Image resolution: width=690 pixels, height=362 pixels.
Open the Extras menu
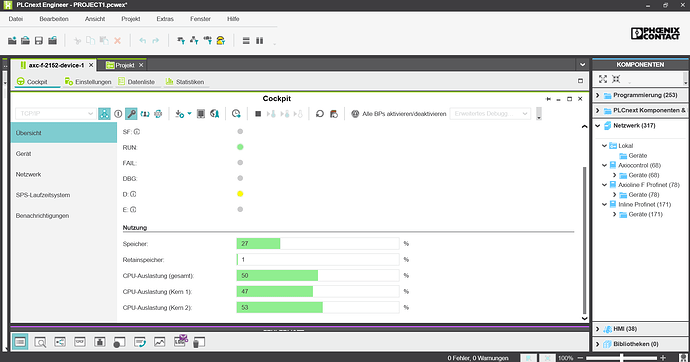click(165, 19)
